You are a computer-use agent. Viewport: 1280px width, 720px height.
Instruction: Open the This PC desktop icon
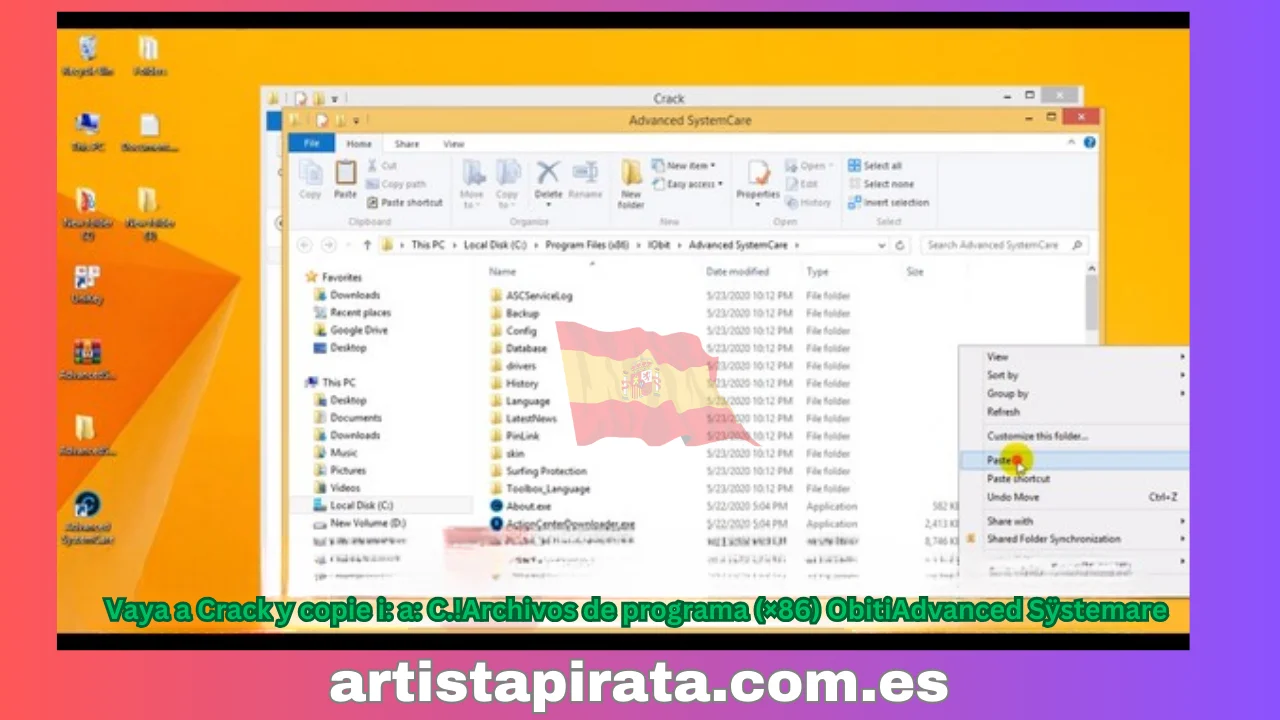click(x=87, y=132)
